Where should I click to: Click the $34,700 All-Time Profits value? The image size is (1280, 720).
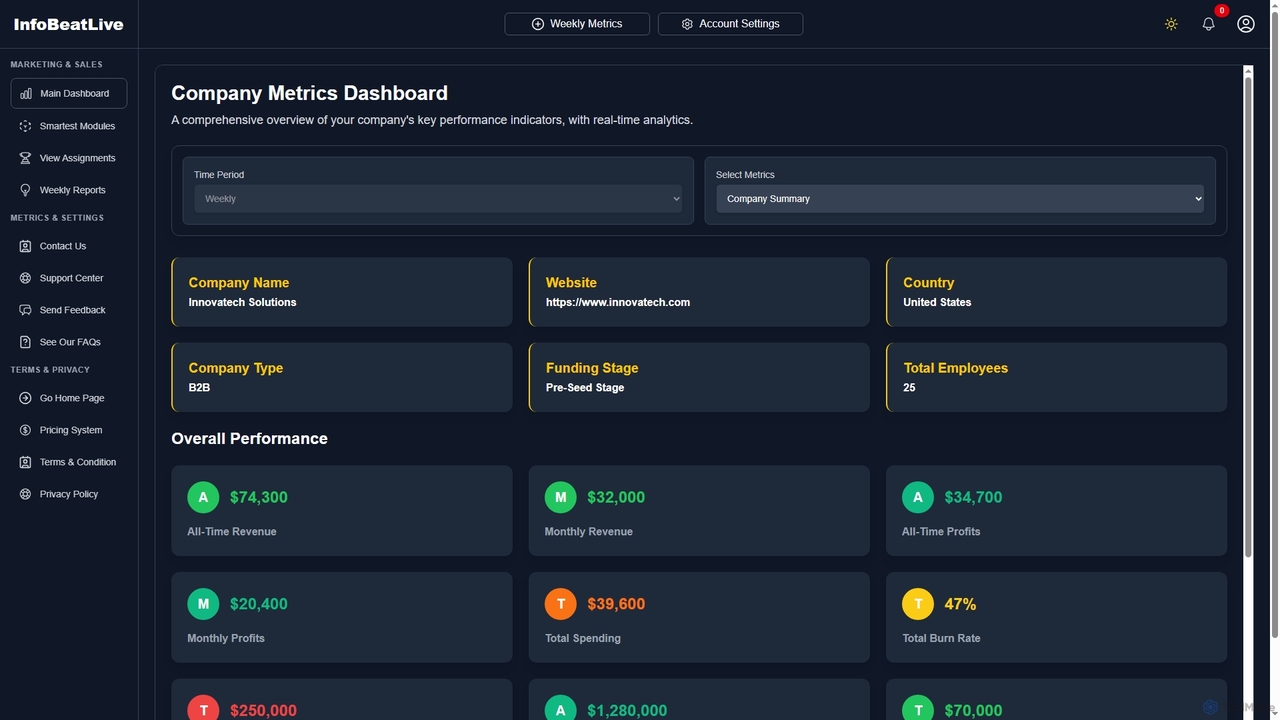[x=973, y=497]
